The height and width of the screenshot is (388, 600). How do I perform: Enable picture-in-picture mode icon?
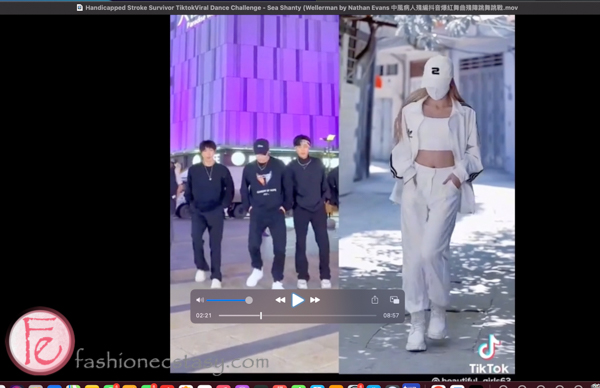tap(394, 300)
